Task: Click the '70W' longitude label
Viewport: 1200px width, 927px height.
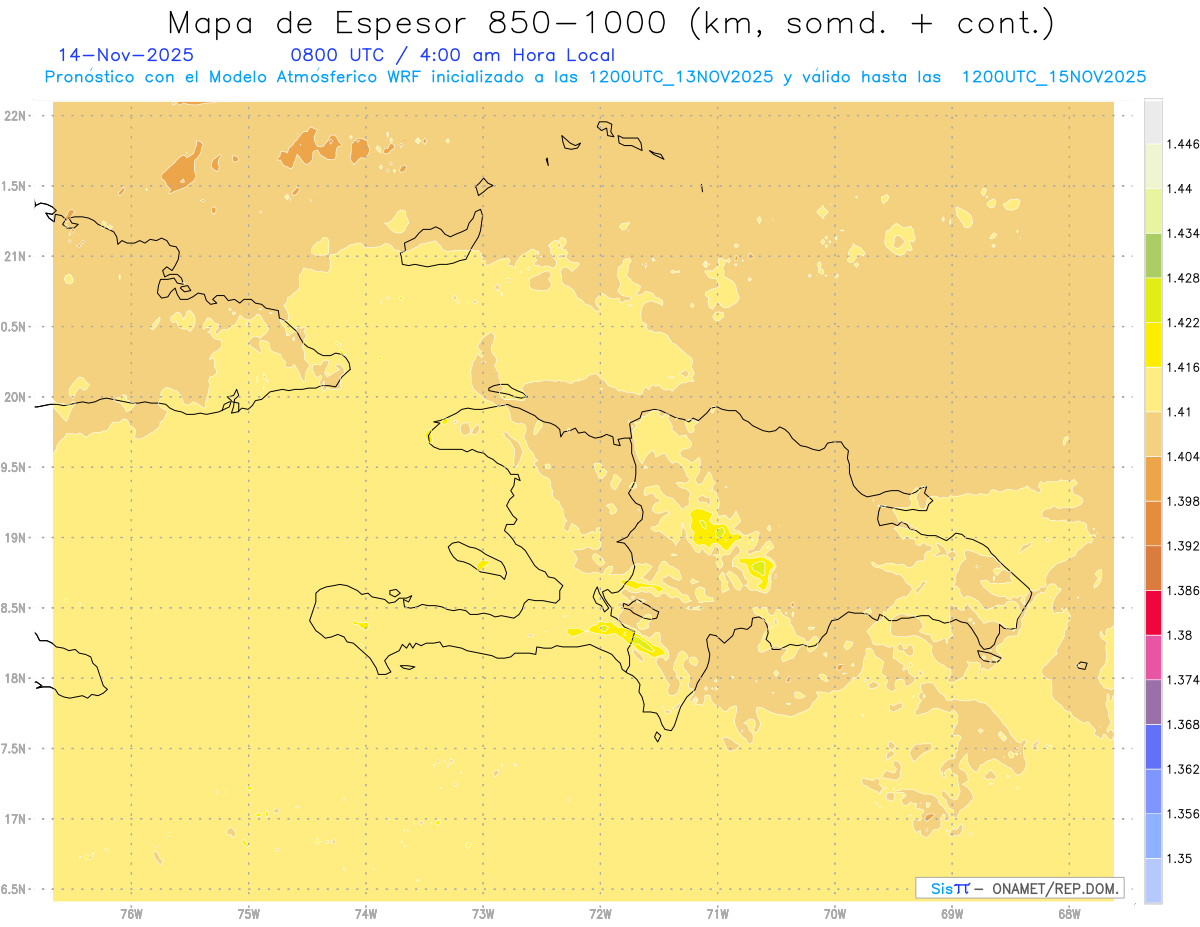Action: point(835,914)
